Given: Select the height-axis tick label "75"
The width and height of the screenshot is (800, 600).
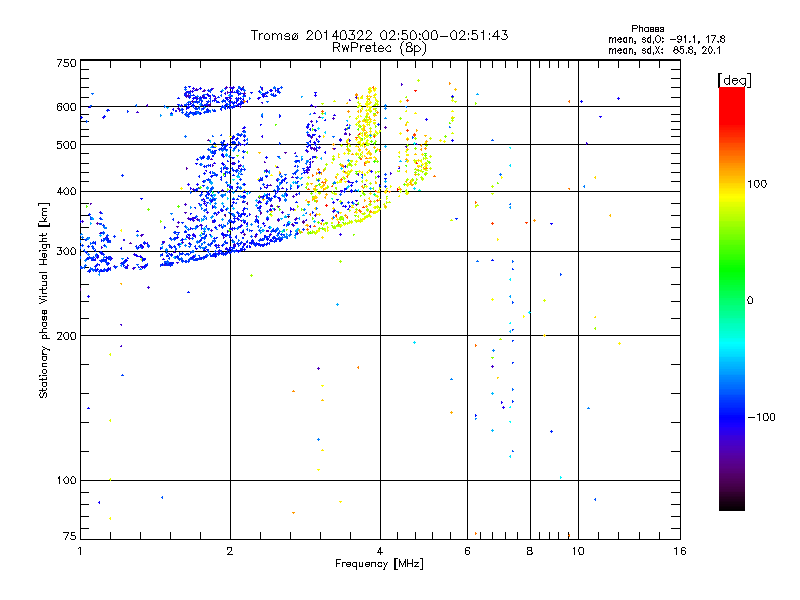Looking at the screenshot, I should click(69, 536).
